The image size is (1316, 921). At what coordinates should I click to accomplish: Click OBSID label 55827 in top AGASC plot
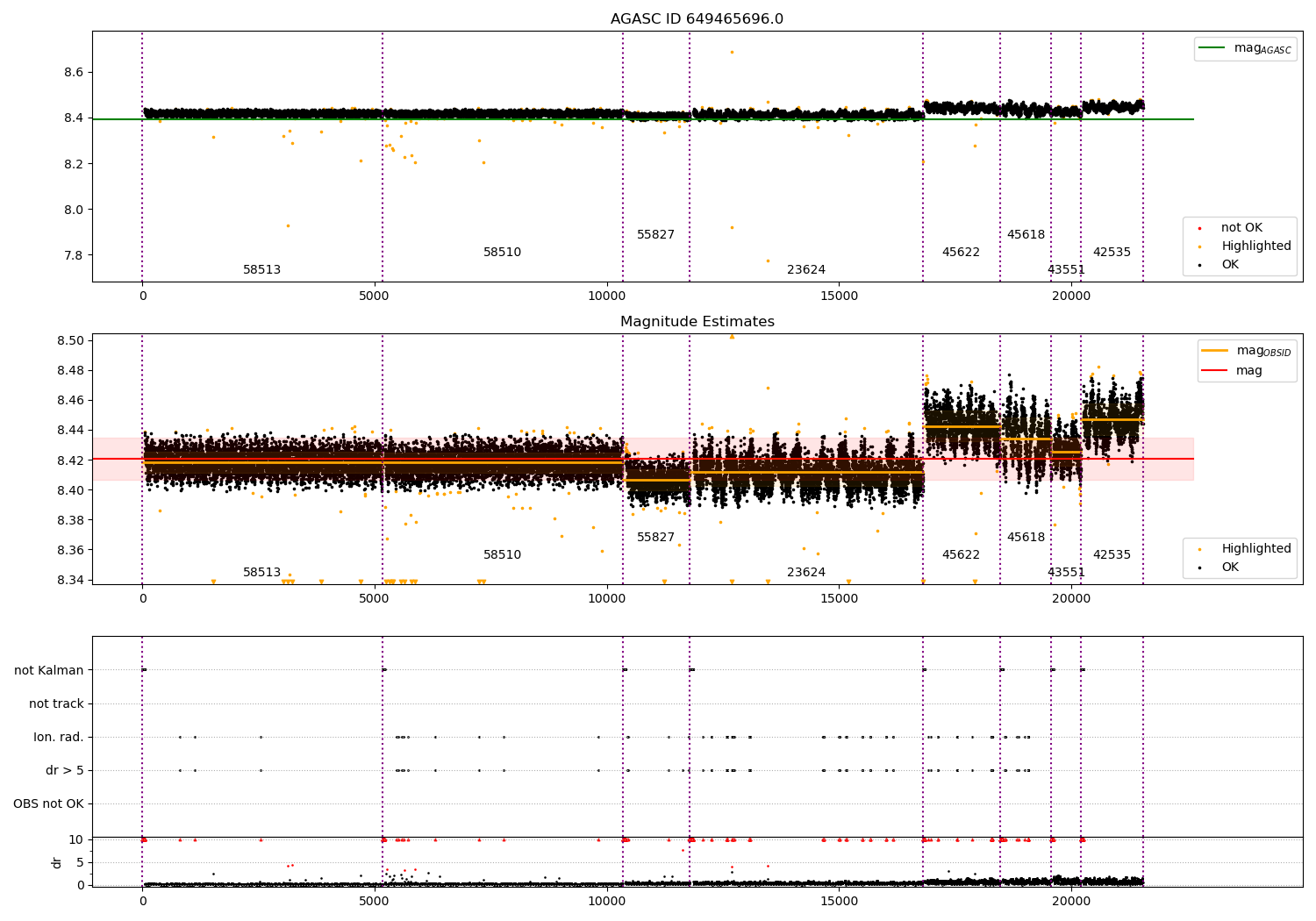(x=655, y=235)
